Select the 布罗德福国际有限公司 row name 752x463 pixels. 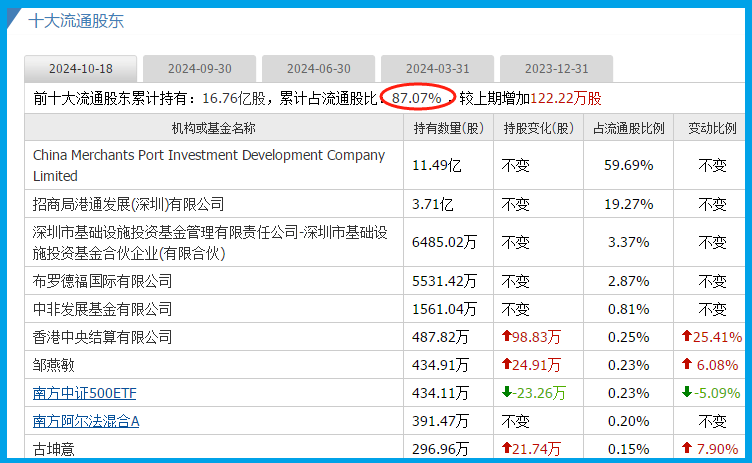pyautogui.click(x=102, y=281)
